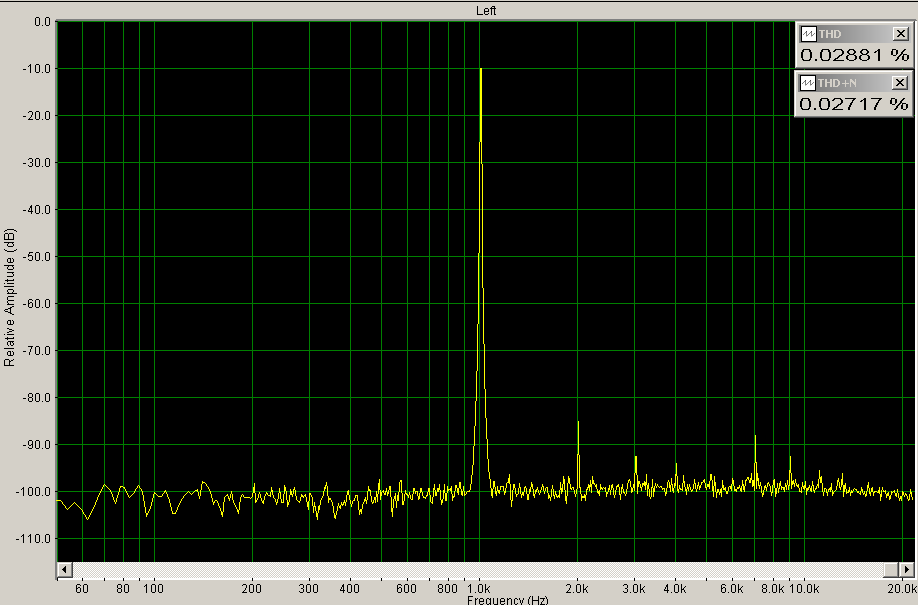Image resolution: width=918 pixels, height=605 pixels.
Task: Click the -10.0 amplitude tick label
Action: point(37,69)
